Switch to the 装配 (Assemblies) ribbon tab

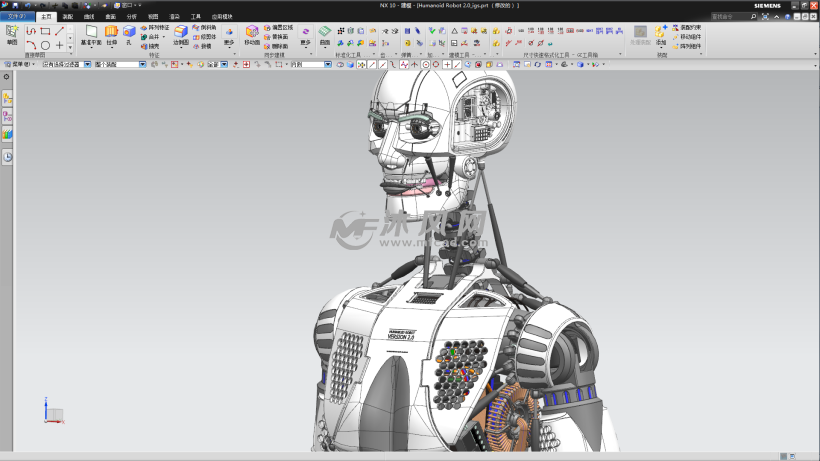(x=67, y=17)
